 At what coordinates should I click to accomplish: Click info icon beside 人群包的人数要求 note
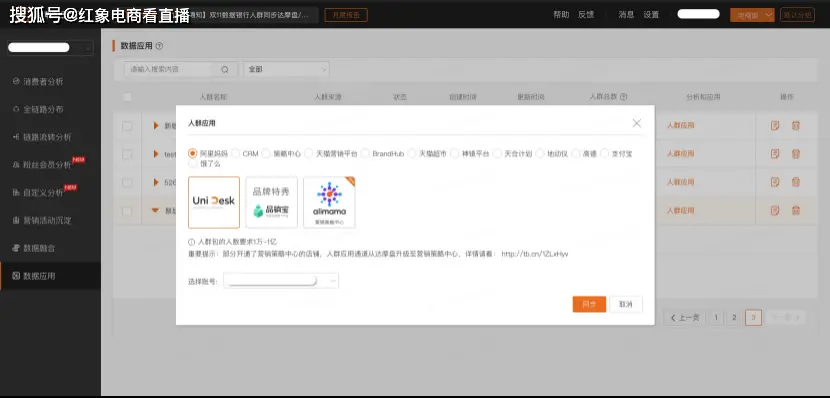192,242
